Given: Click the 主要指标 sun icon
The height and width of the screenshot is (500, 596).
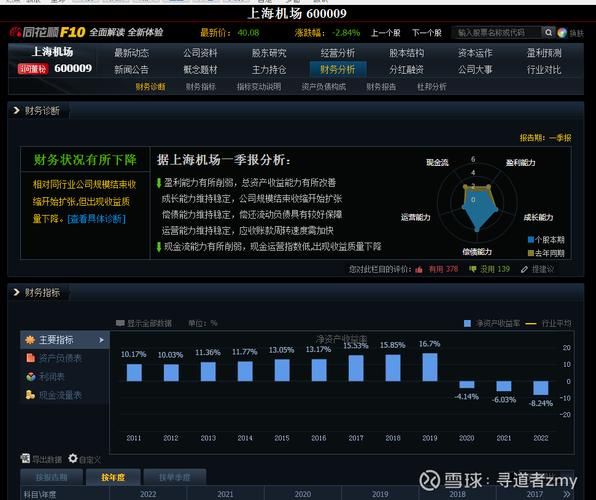Looking at the screenshot, I should [x=30, y=340].
